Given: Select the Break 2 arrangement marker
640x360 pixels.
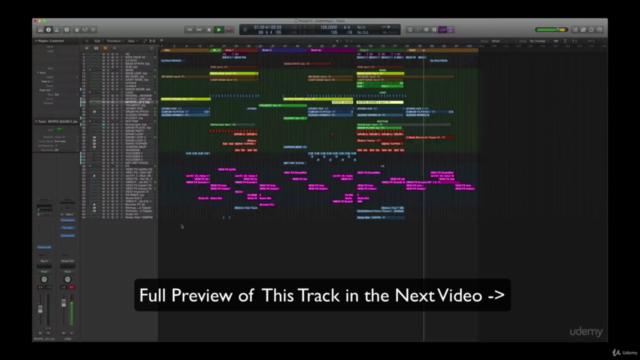Looking at the screenshot, I should click(x=283, y=50).
